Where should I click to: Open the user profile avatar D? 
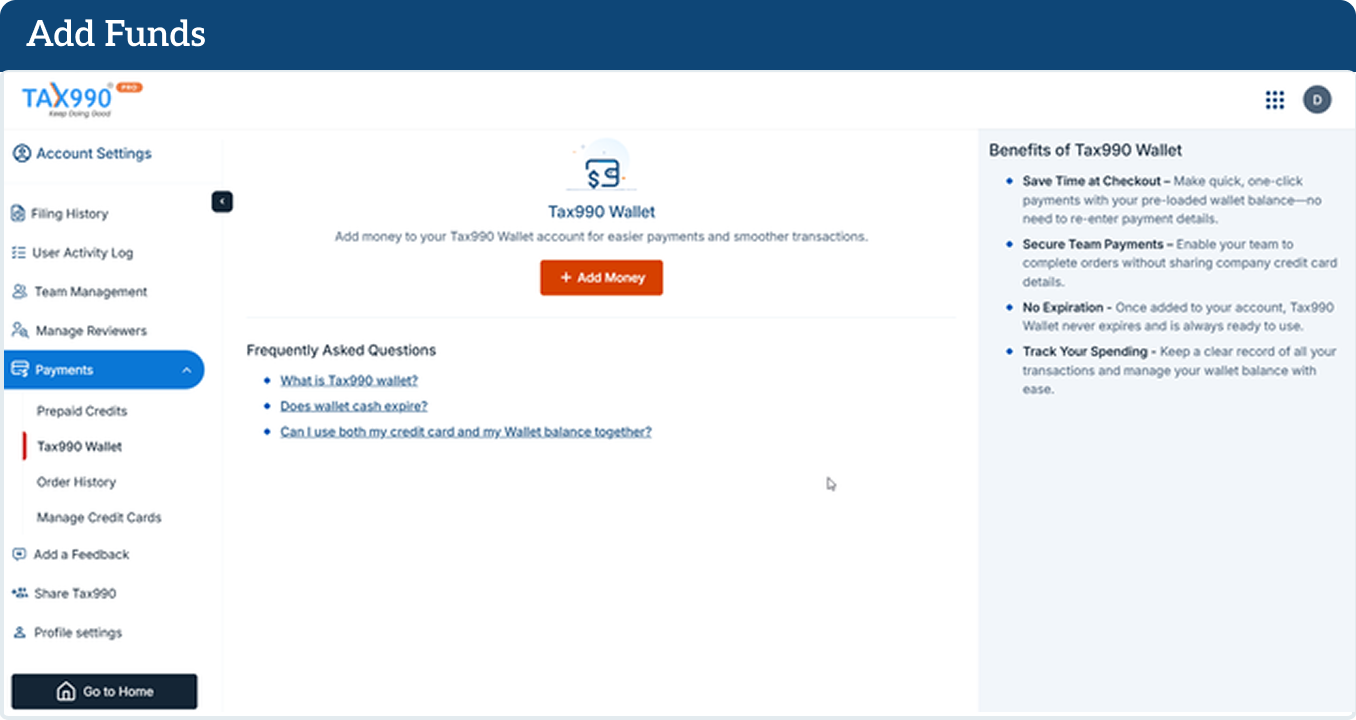1317,100
